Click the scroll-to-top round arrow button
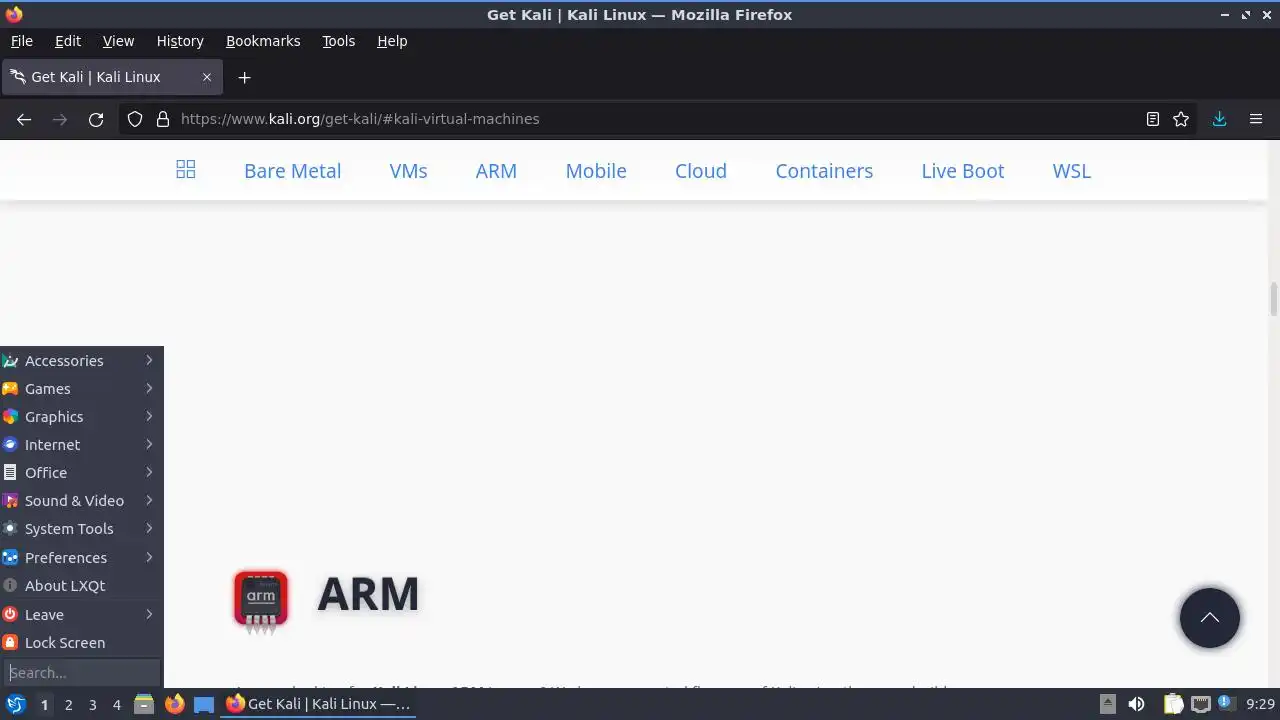The image size is (1280, 720). (x=1210, y=618)
